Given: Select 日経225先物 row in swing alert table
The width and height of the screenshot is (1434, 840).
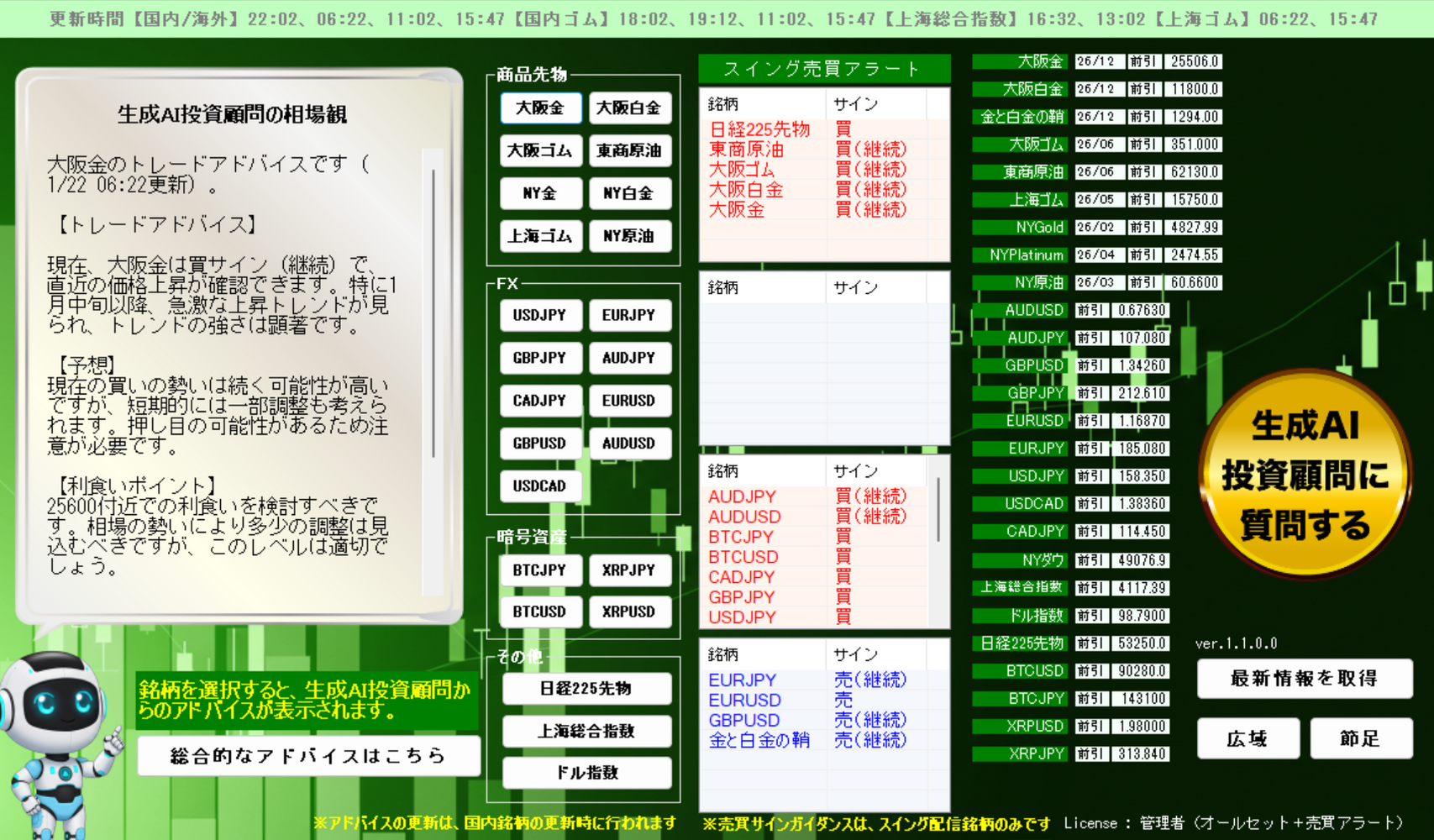Looking at the screenshot, I should [x=813, y=129].
